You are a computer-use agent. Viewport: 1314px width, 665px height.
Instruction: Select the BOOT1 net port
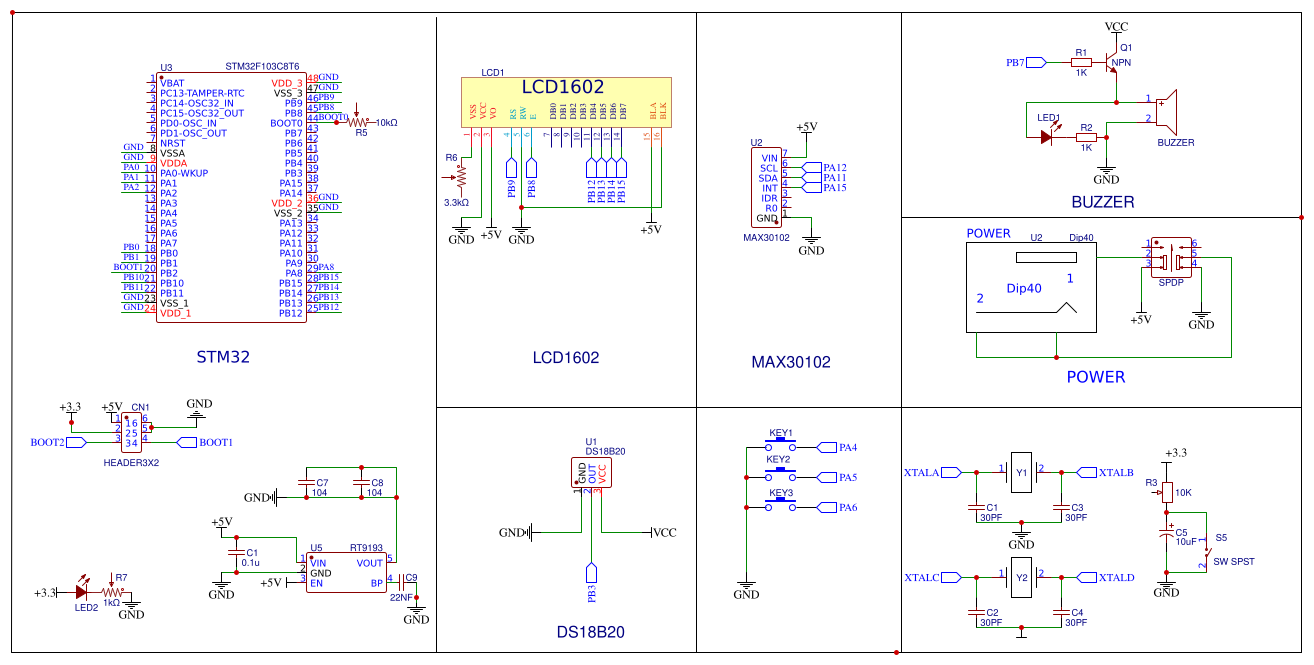[x=186, y=441]
